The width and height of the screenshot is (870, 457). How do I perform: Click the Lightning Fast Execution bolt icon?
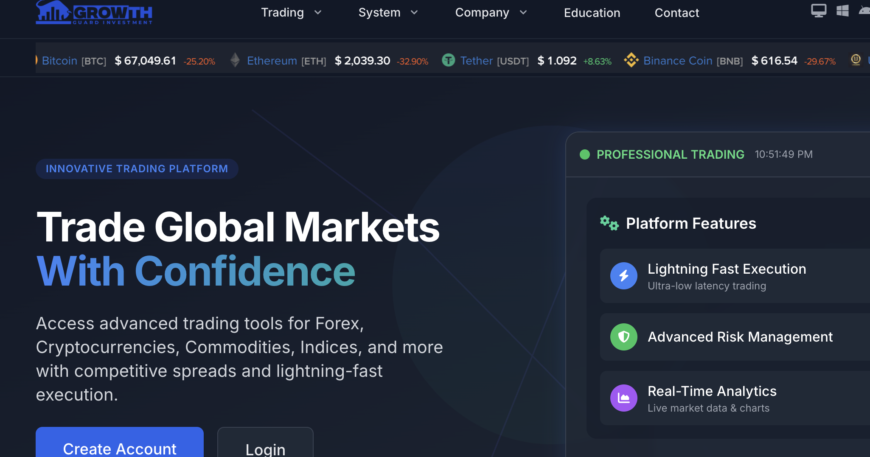(624, 276)
